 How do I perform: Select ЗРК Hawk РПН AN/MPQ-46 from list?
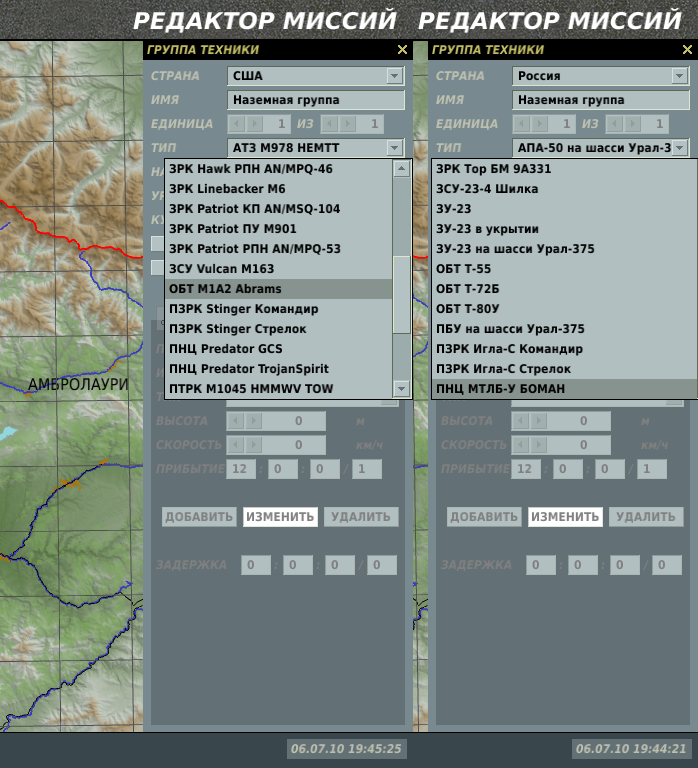point(279,169)
